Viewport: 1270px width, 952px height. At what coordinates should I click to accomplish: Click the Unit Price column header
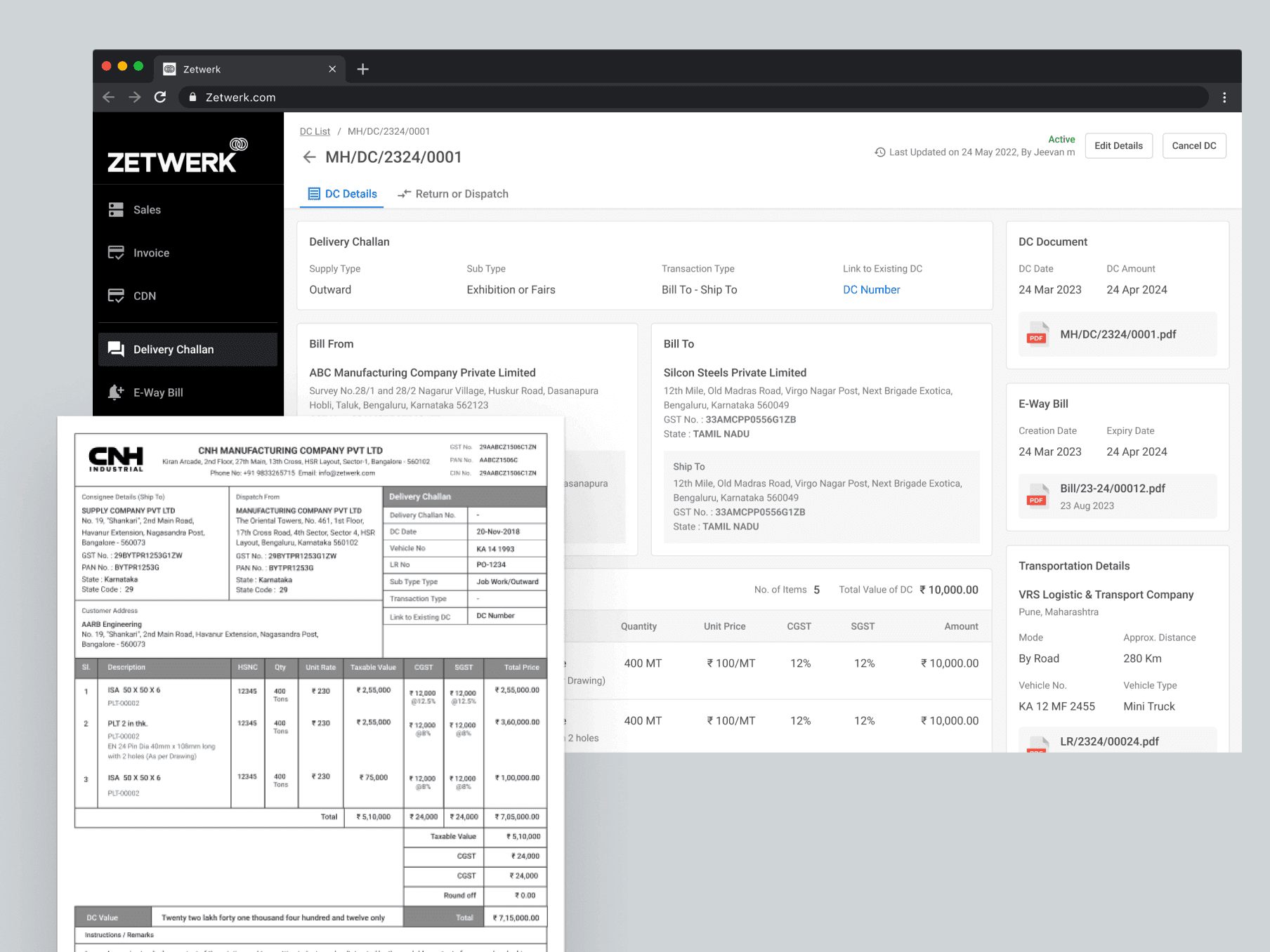click(x=724, y=626)
